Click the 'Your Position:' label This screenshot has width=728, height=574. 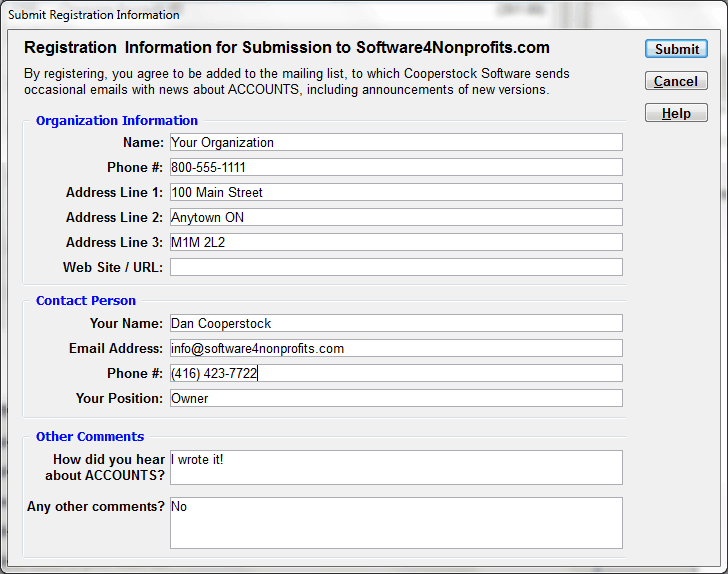point(119,398)
